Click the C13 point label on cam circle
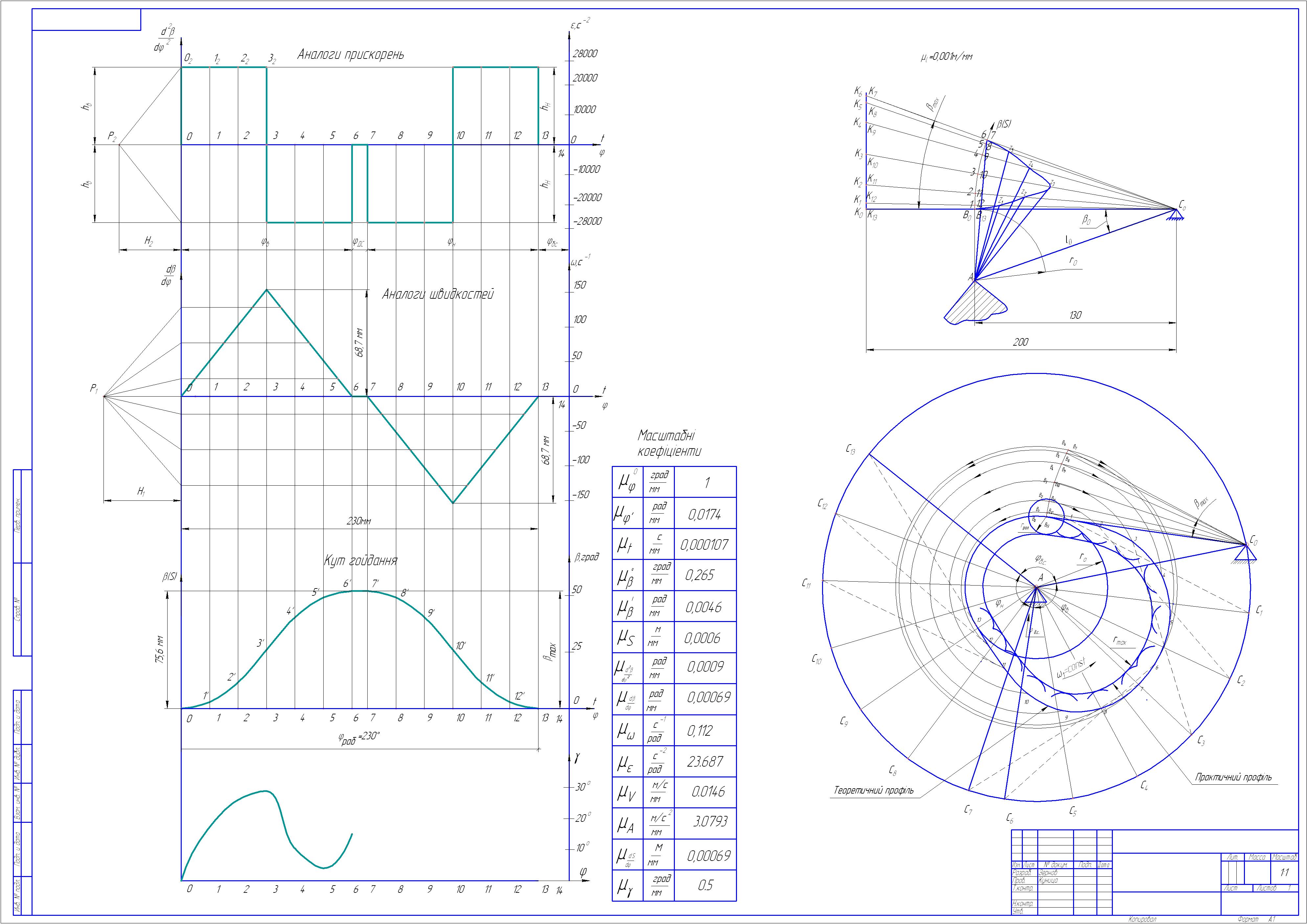This screenshot has width=1307, height=924. pos(850,450)
